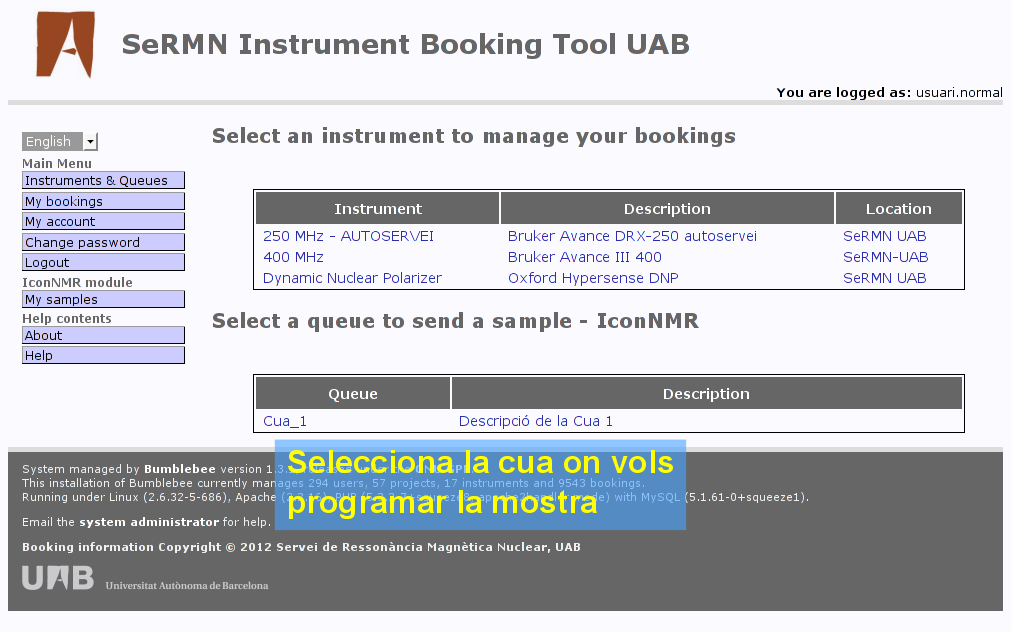
Task: Click the SeRMN orange logo icon
Action: (x=65, y=44)
